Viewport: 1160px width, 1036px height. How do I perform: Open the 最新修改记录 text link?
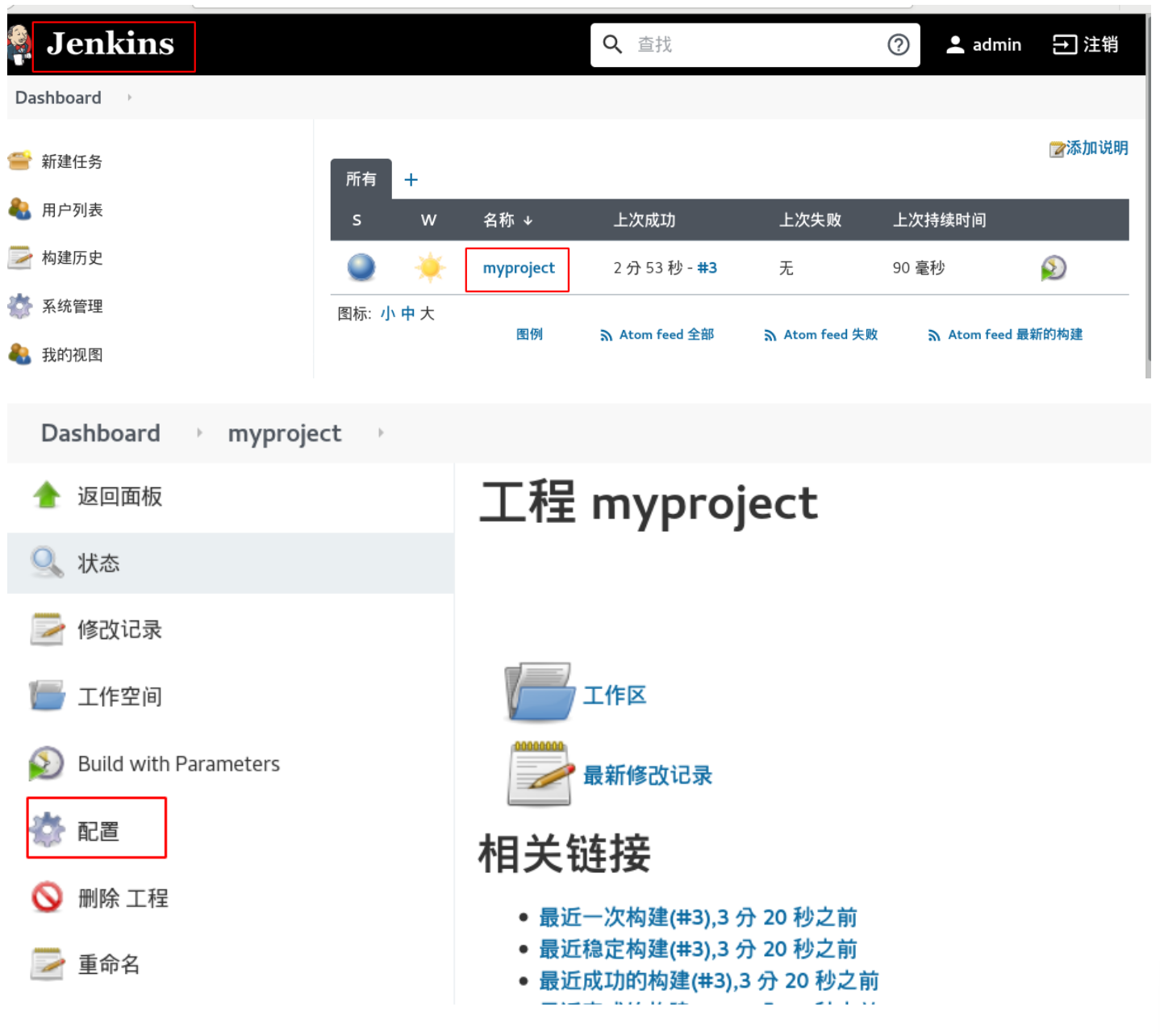[x=648, y=775]
